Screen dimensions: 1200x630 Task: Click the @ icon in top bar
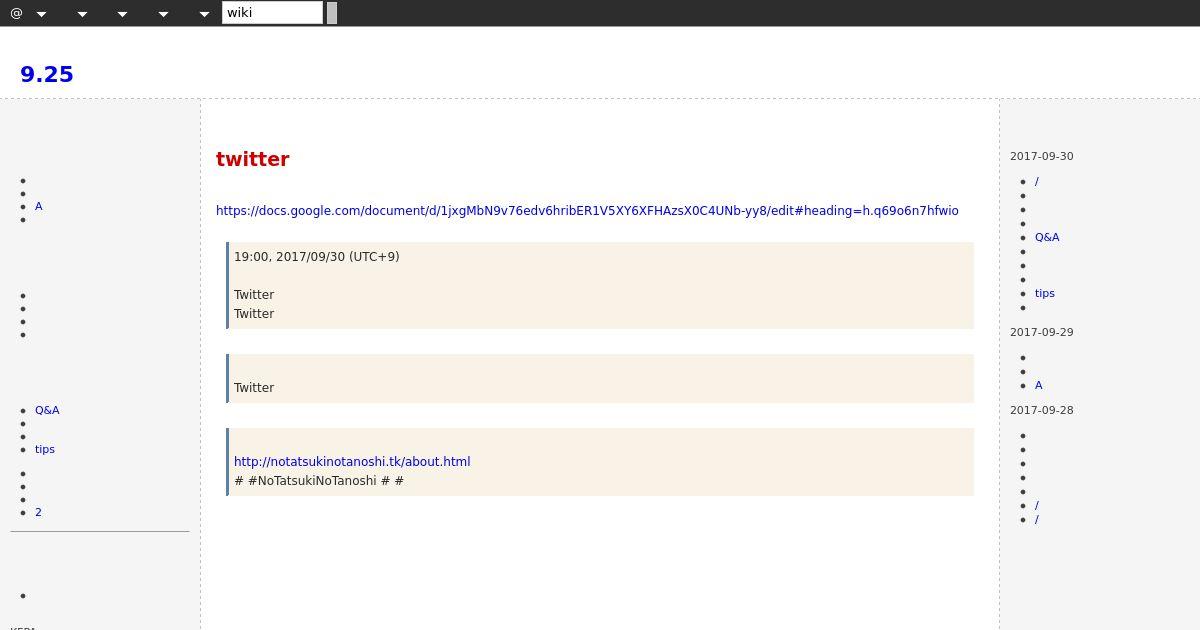[x=16, y=14]
